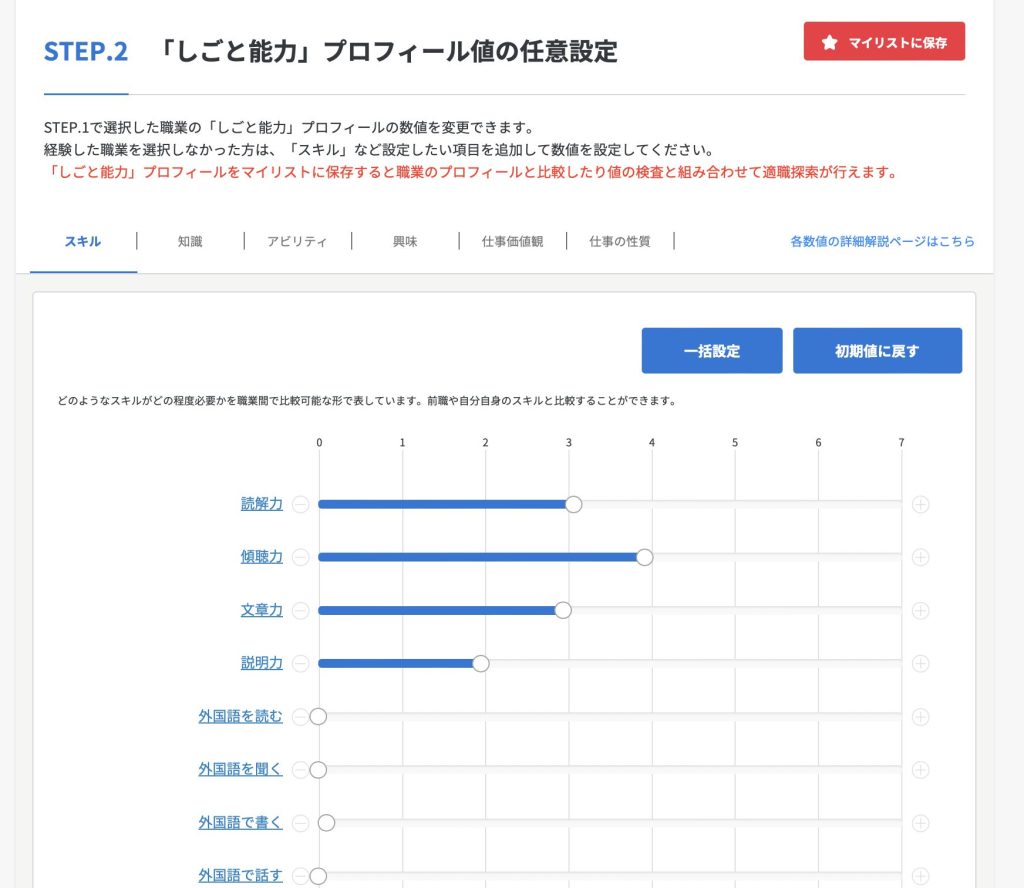The width and height of the screenshot is (1024, 888).
Task: Reset values with 初期値に戻す button
Action: coord(877,351)
